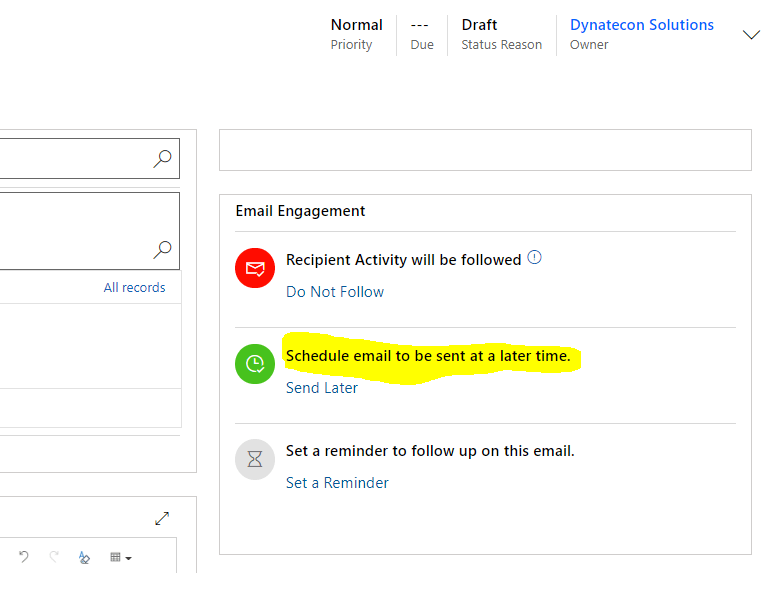Click the Set a Reminder link
Screen dimensions: 762x607
coord(337,483)
